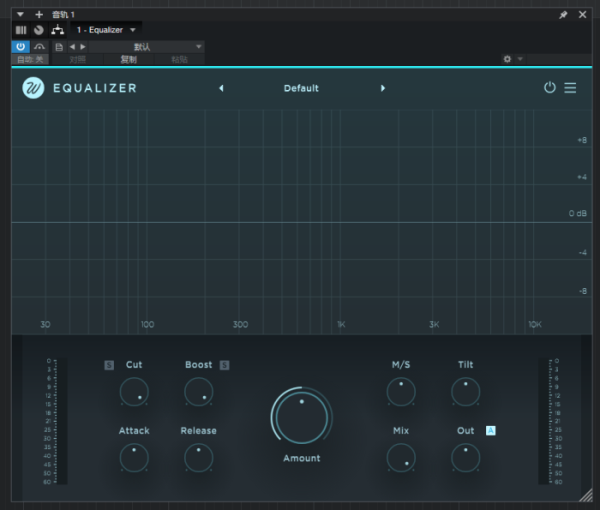Open the track menu triangle beside 音轨 1
Screen dimensions: 600x510
20,15
